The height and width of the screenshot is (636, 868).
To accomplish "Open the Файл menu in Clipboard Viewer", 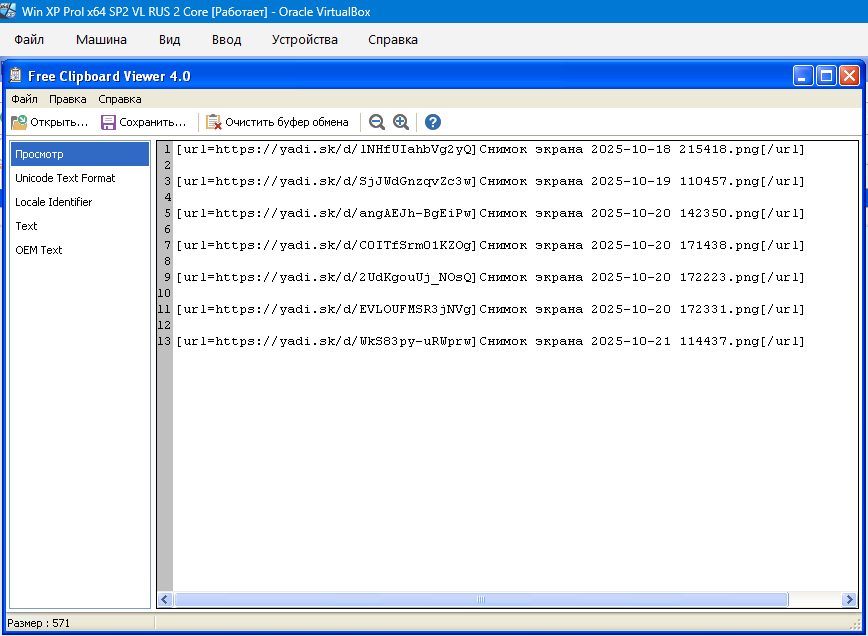I will (x=24, y=99).
